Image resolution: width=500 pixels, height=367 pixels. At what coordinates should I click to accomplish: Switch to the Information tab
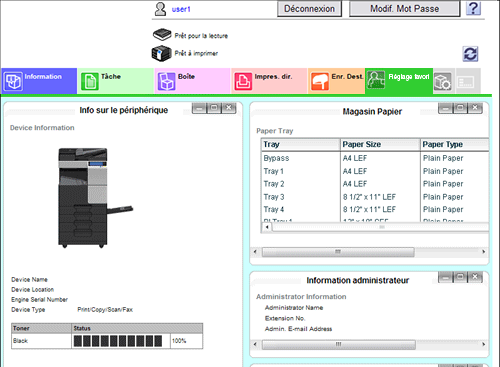39,81
